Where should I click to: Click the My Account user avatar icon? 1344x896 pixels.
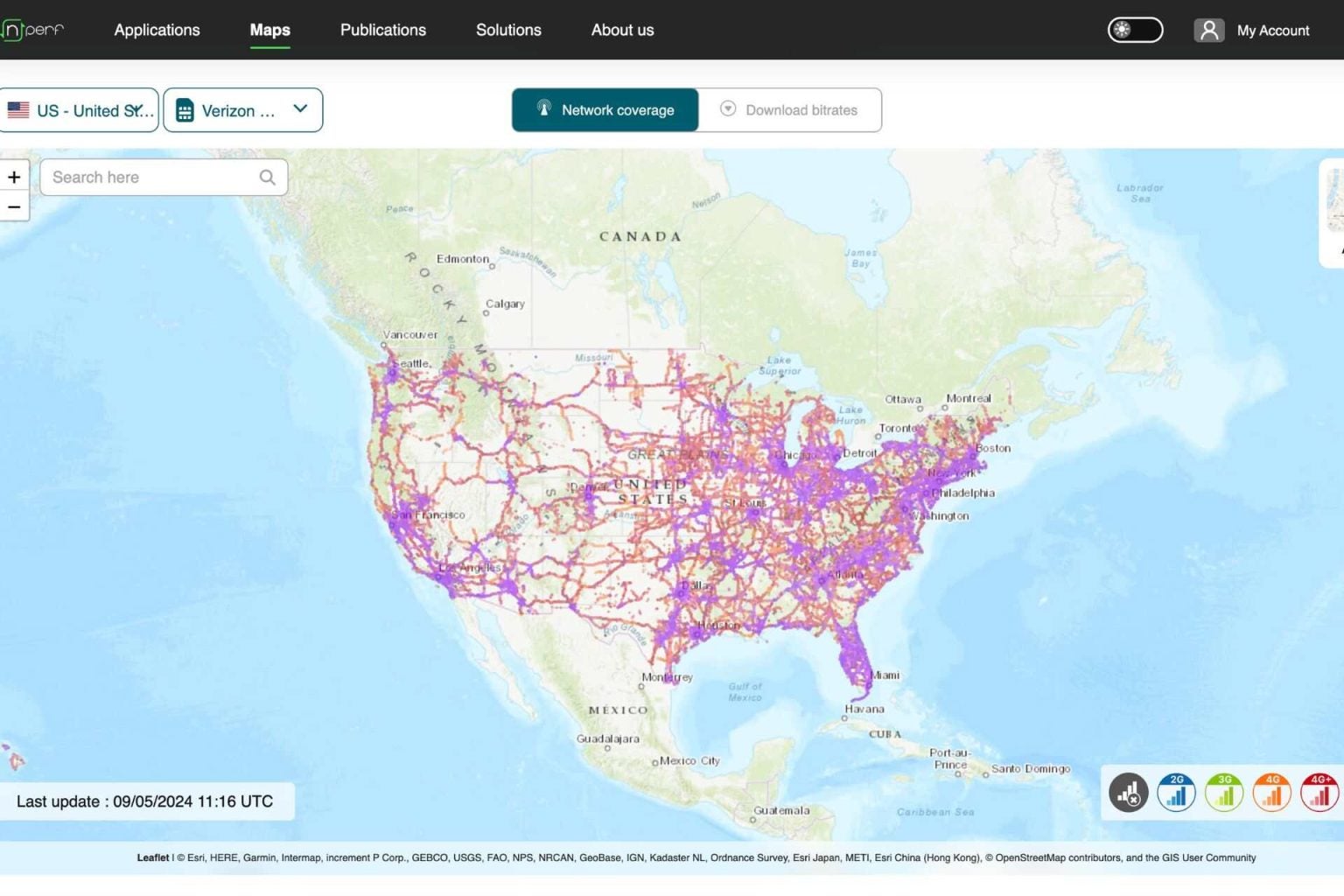pyautogui.click(x=1209, y=31)
